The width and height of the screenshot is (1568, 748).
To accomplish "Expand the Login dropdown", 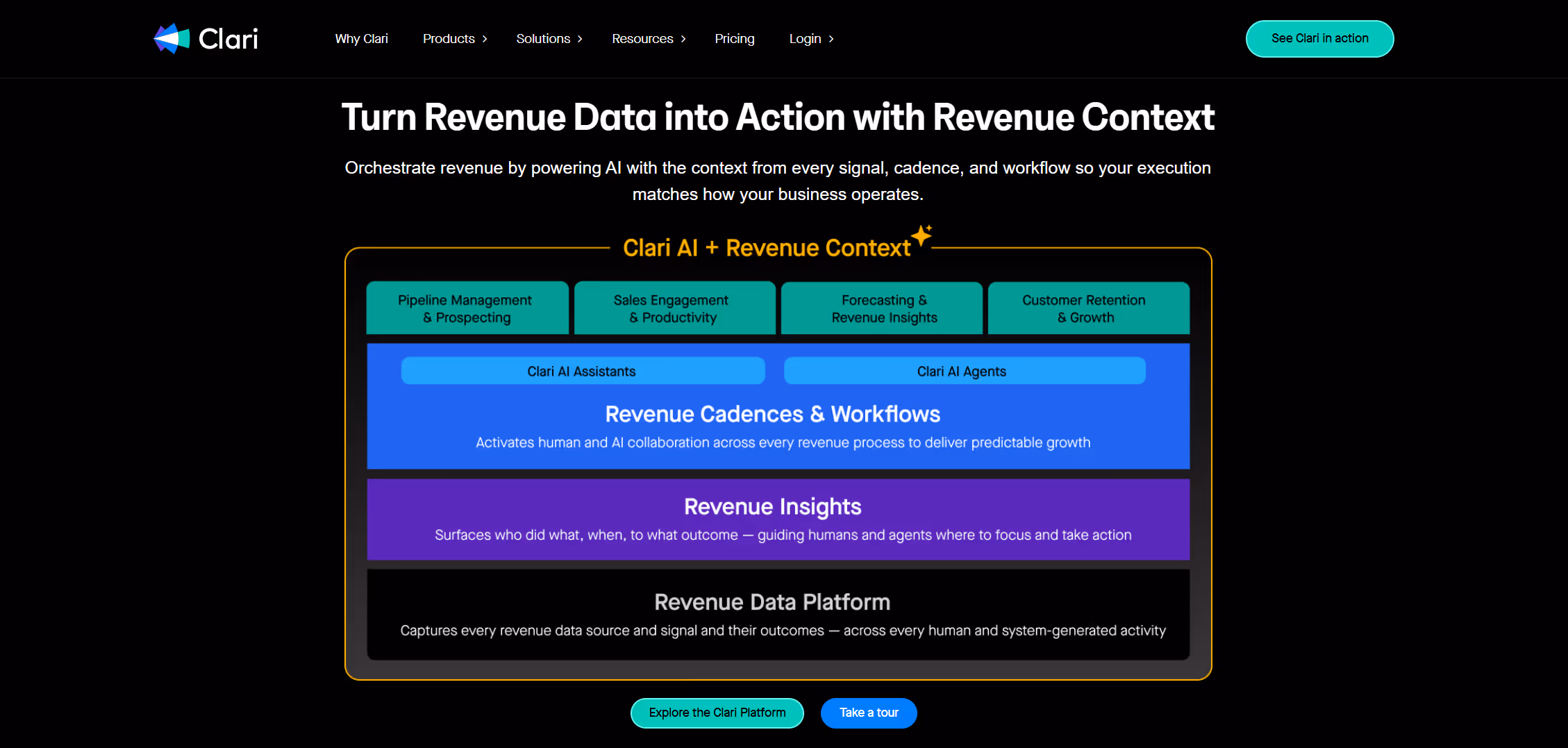I will tap(805, 39).
